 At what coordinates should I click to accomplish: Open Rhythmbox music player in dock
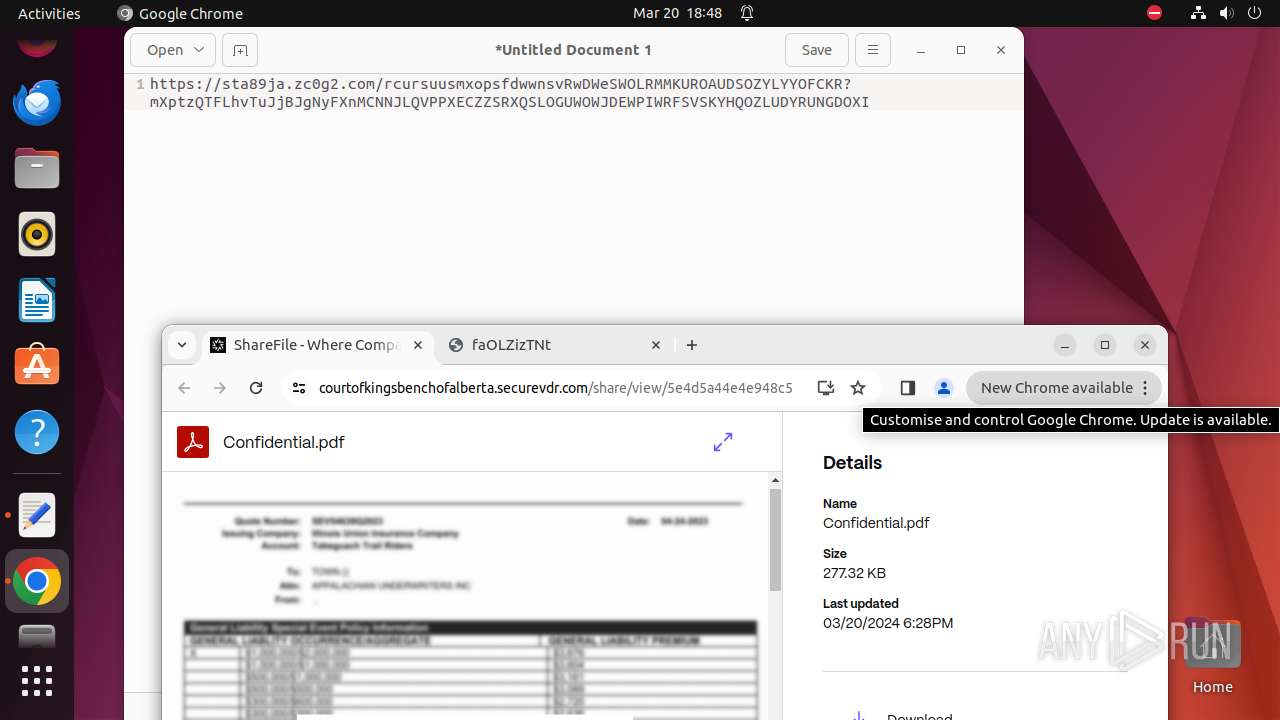click(x=37, y=234)
